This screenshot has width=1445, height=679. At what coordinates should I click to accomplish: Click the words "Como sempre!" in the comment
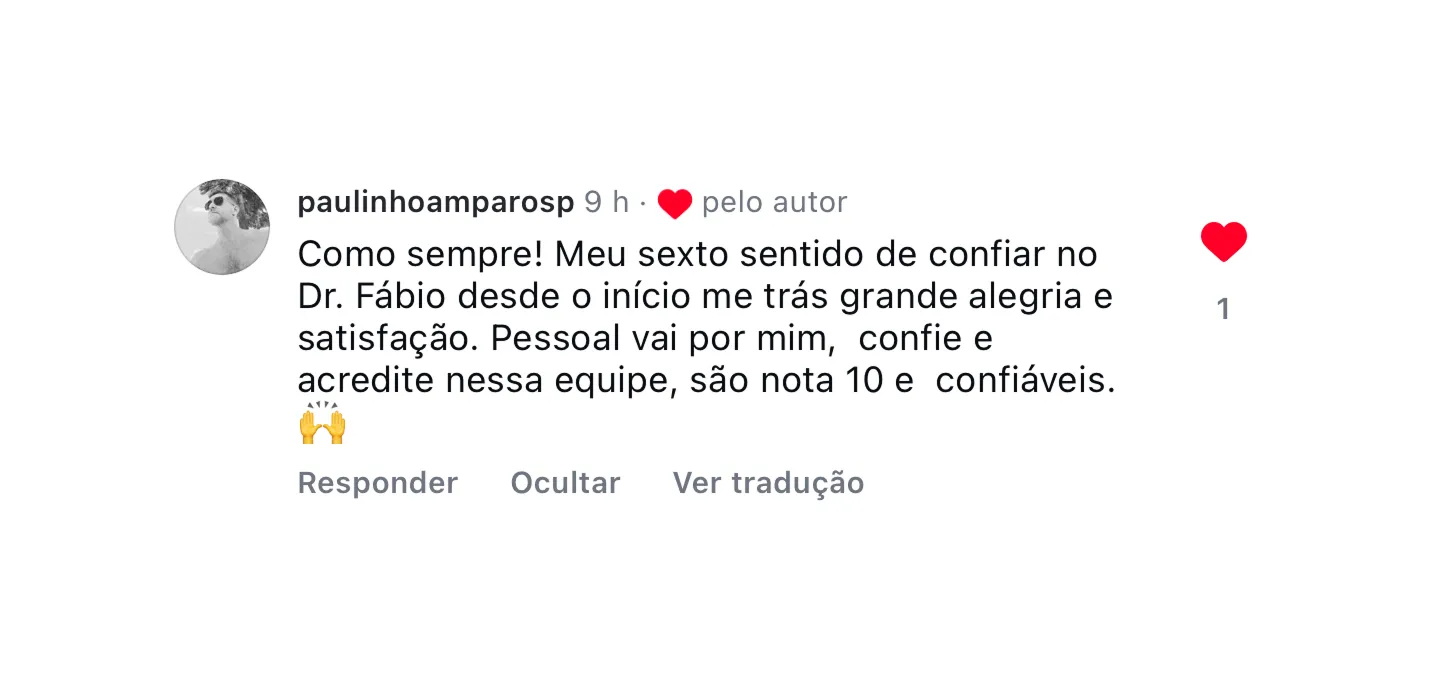(x=420, y=255)
